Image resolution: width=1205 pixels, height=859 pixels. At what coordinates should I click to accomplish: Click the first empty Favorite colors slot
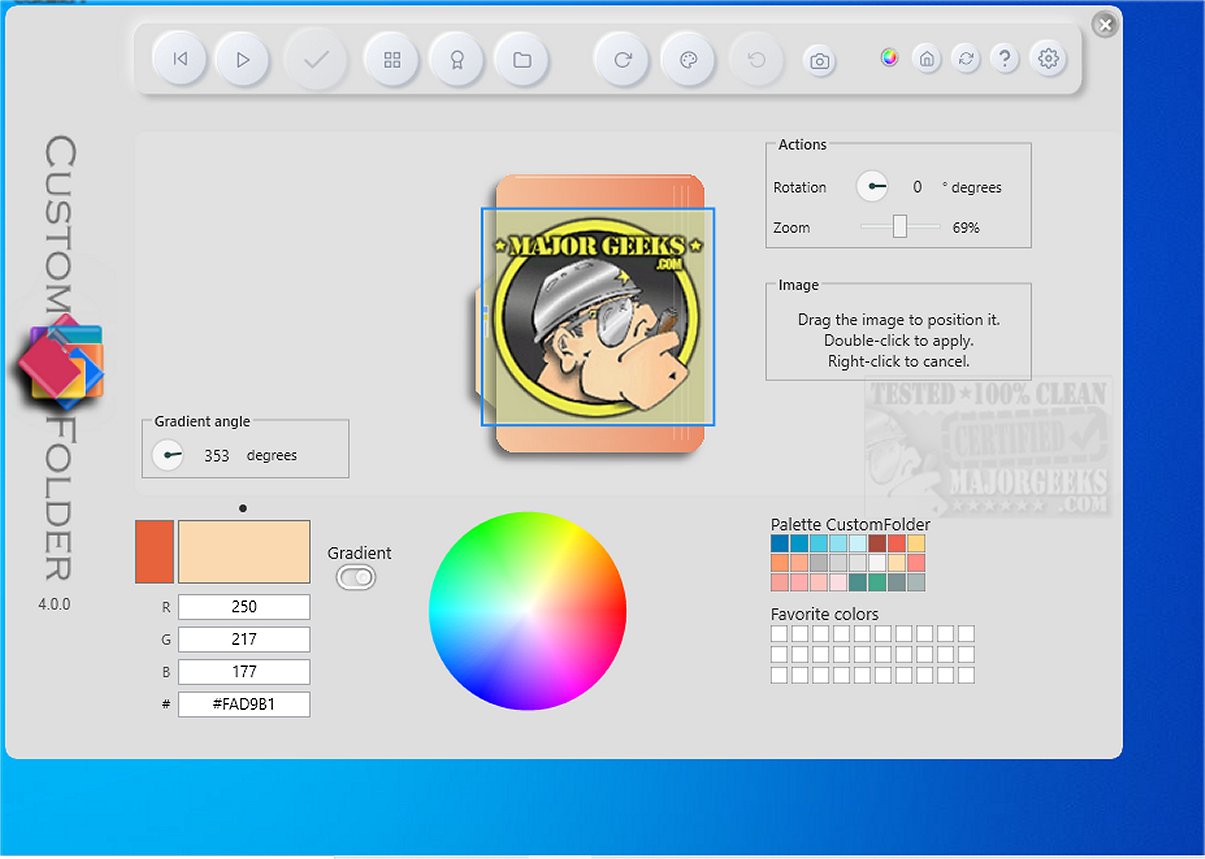click(x=779, y=634)
